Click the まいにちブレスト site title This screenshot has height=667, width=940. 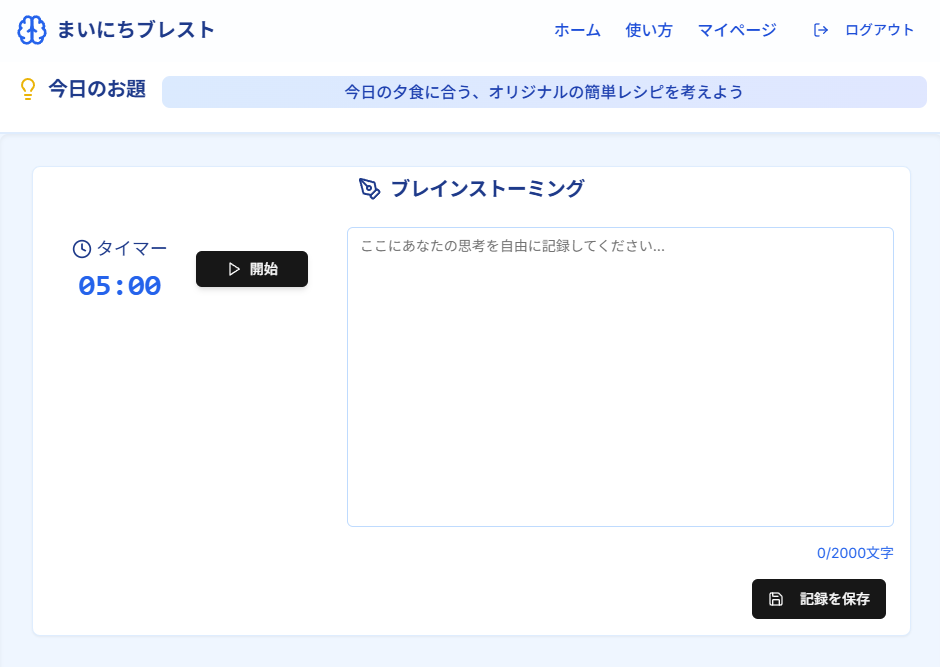tap(136, 30)
